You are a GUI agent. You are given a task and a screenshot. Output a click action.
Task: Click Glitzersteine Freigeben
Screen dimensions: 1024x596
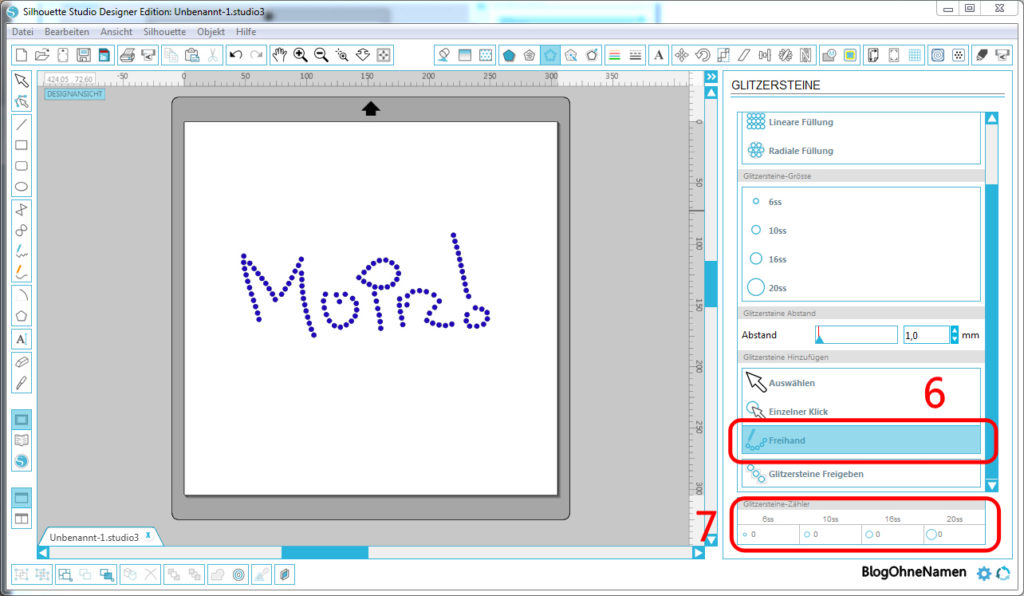(816, 474)
